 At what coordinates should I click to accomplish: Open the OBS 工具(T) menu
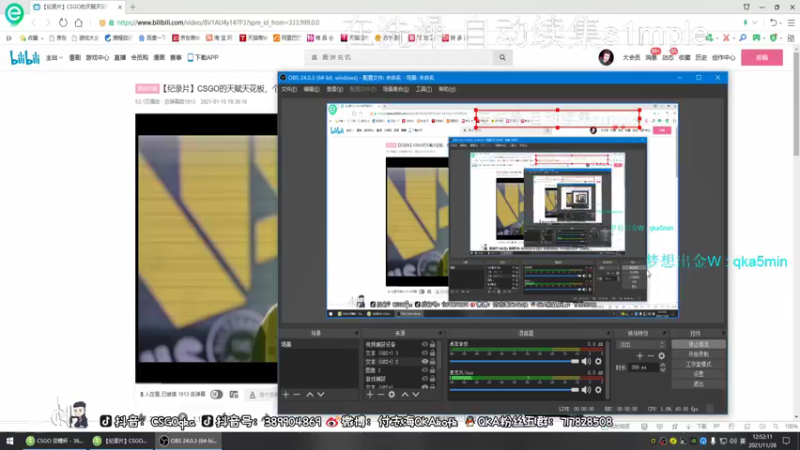pyautogui.click(x=423, y=89)
